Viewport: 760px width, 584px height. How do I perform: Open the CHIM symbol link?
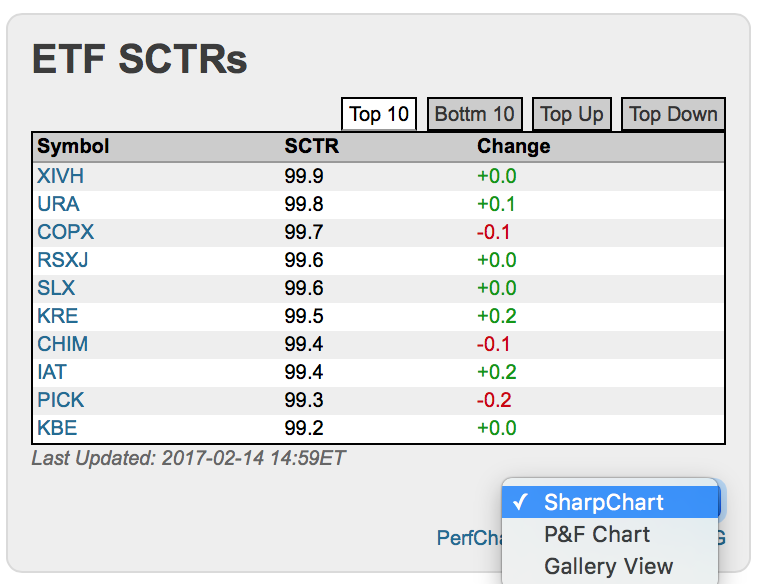click(62, 344)
